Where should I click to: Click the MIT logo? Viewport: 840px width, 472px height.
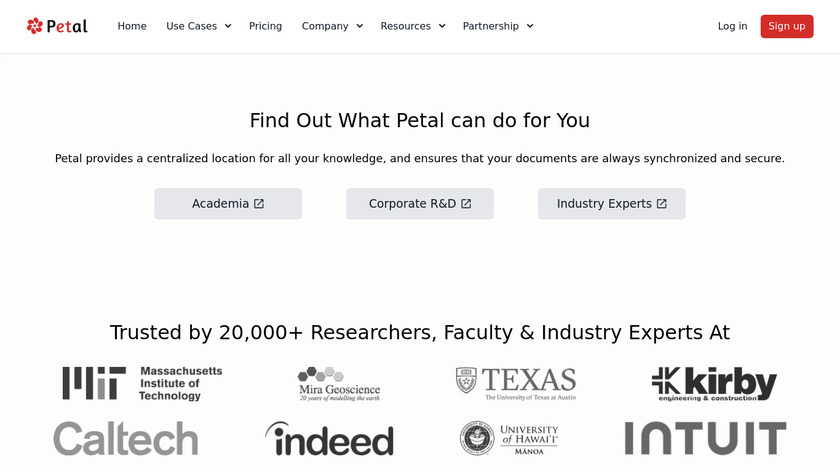point(142,383)
